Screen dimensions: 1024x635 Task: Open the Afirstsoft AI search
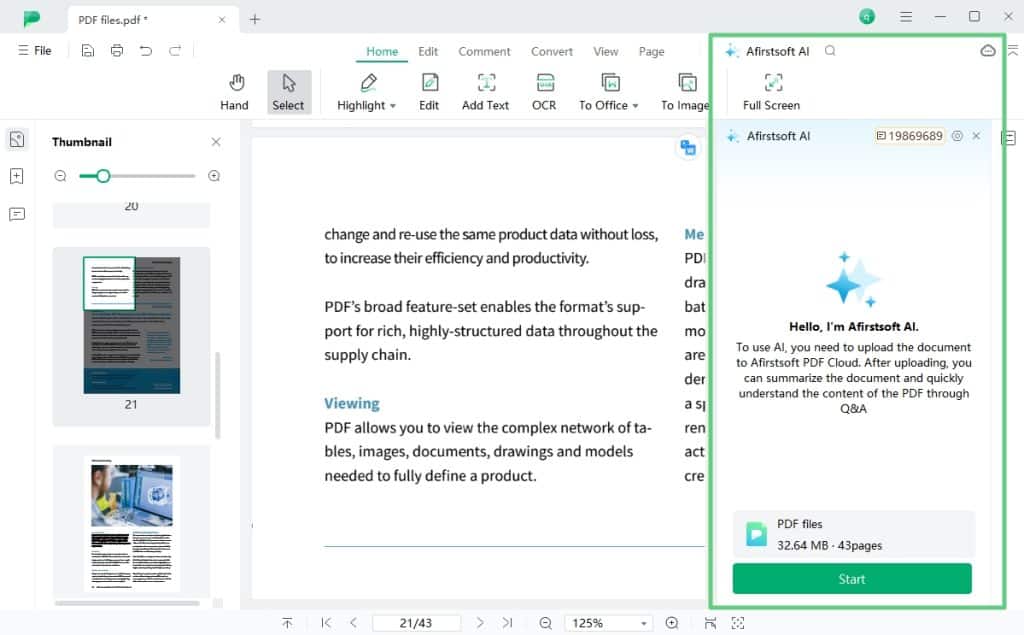click(830, 50)
